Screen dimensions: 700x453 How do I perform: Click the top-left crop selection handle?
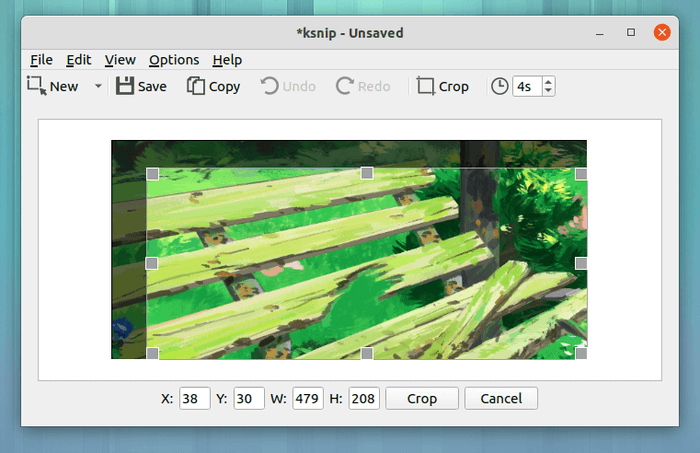click(x=153, y=174)
